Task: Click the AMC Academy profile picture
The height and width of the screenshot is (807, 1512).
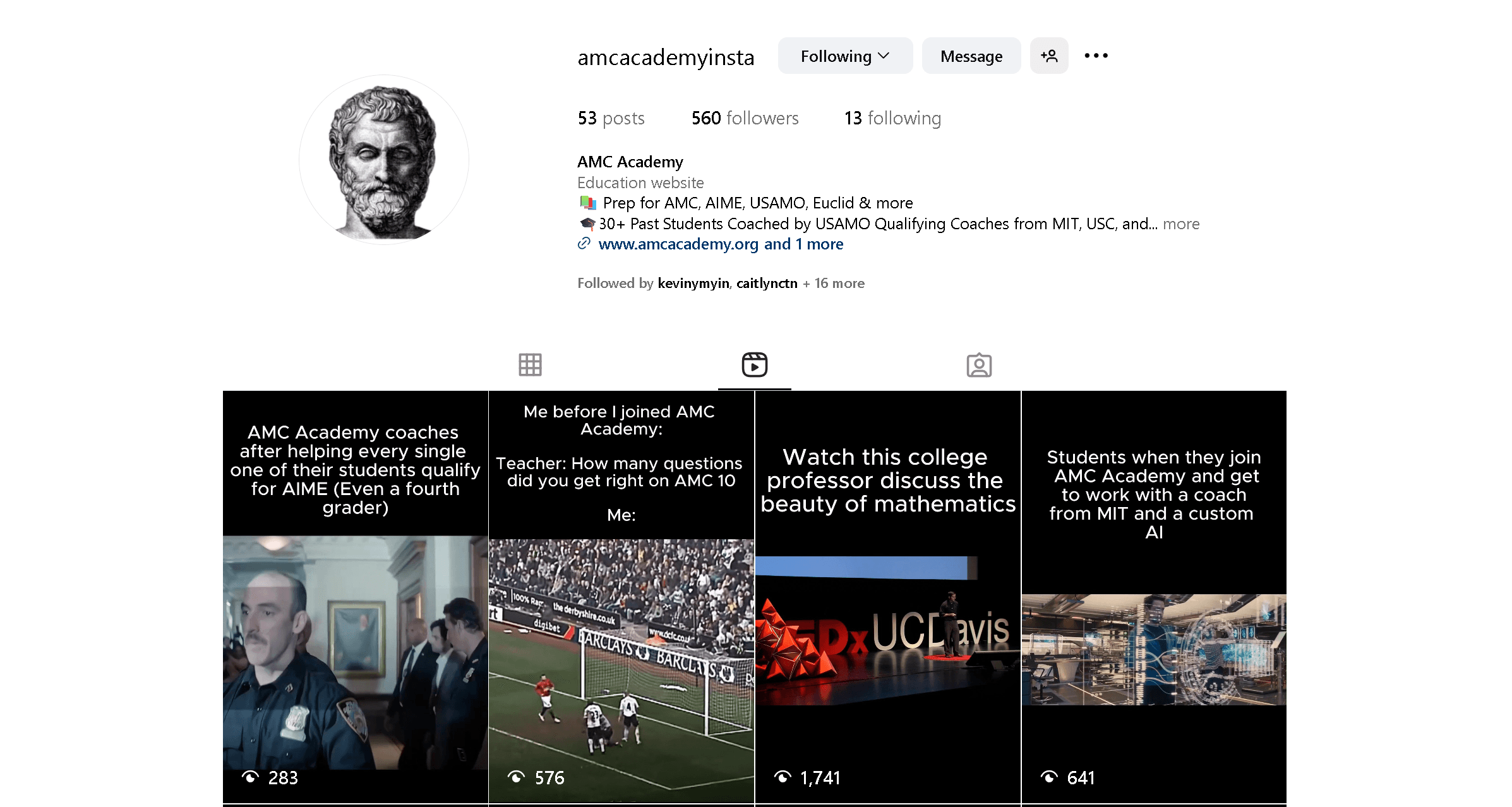Action: point(384,160)
